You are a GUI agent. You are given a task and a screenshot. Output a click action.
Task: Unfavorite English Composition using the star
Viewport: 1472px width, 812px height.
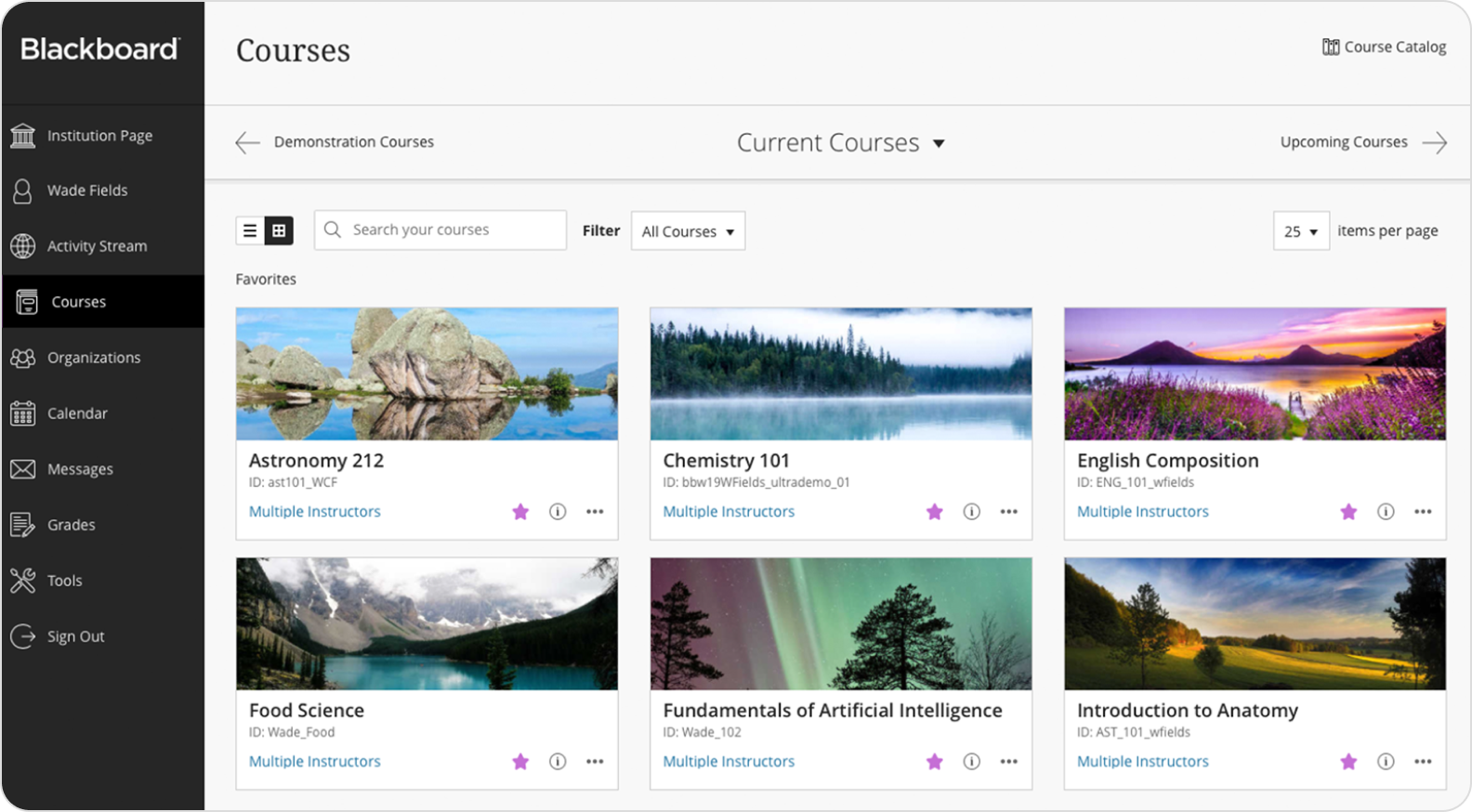pos(1348,512)
